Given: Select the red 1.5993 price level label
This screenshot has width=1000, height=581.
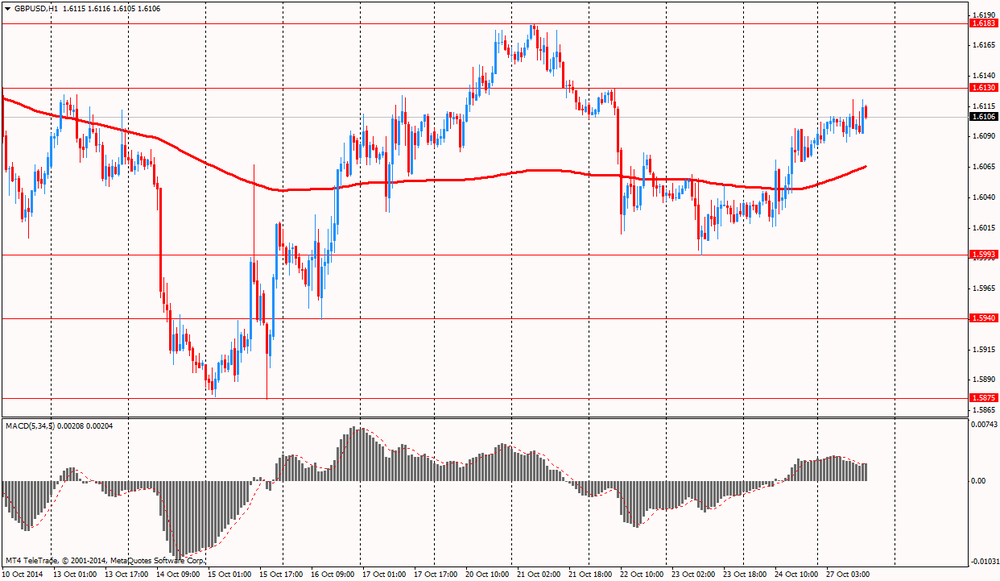Looking at the screenshot, I should point(983,254).
